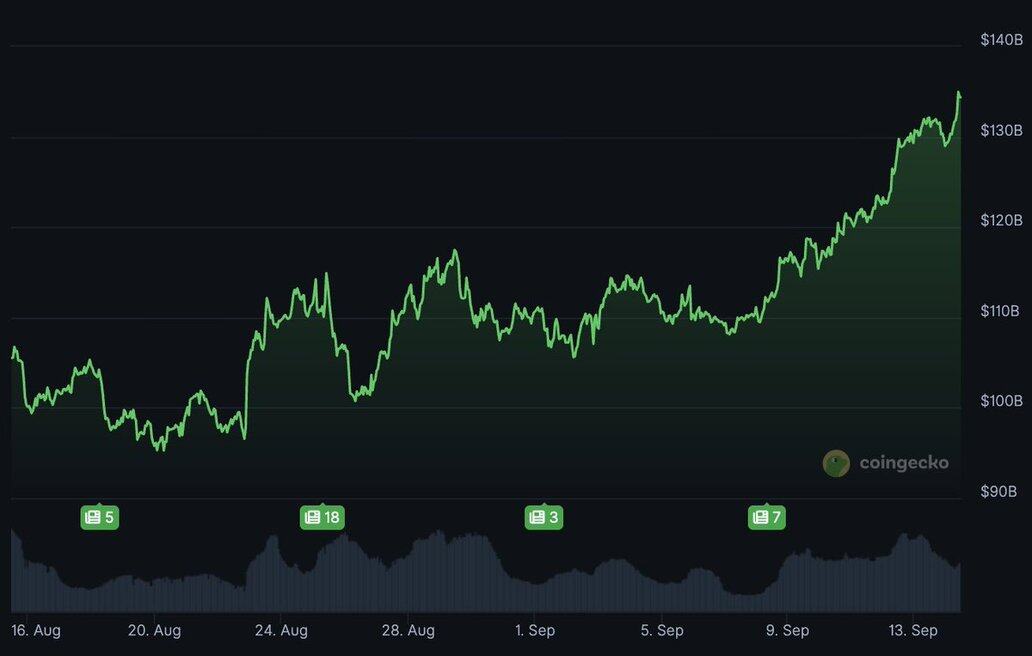1032x656 pixels.
Task: Click the 1. Sep date label
Action: click(x=535, y=630)
